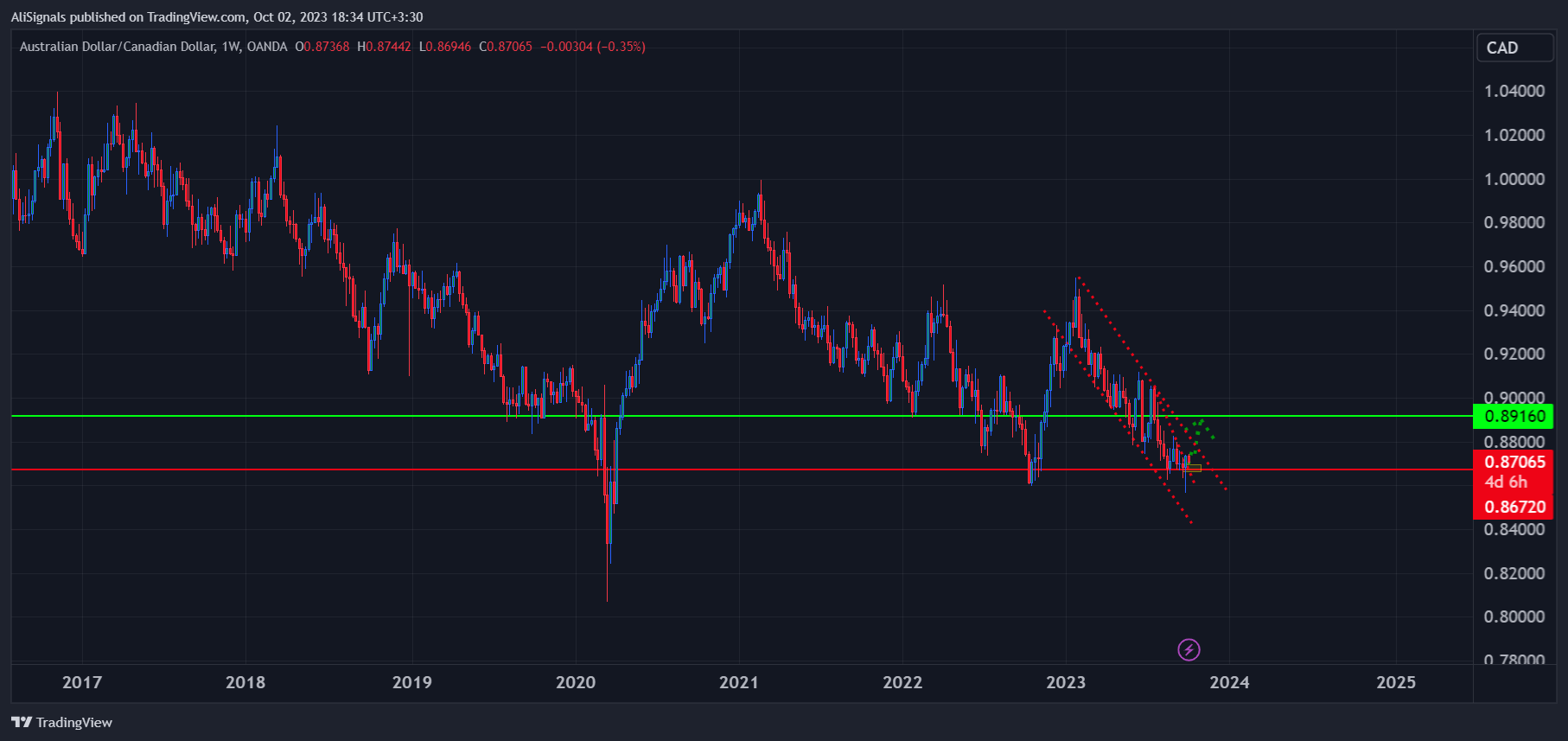Click the close value C0.87065
Viewport: 1568px width, 741px height.
pyautogui.click(x=506, y=47)
